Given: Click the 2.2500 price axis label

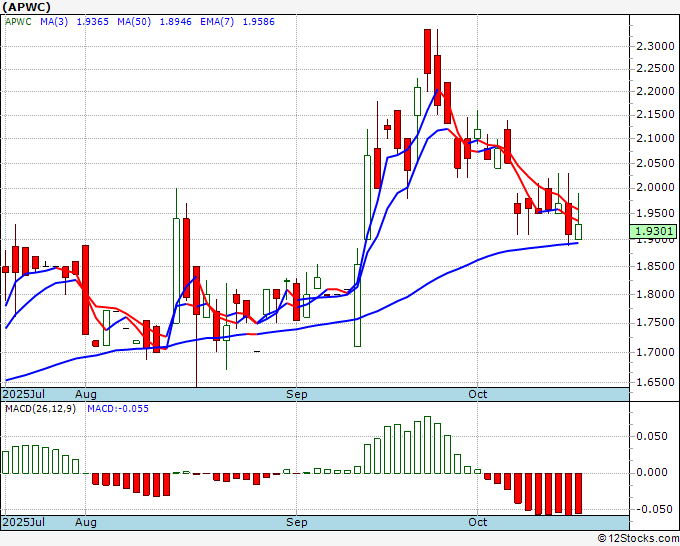Looking at the screenshot, I should coord(655,69).
